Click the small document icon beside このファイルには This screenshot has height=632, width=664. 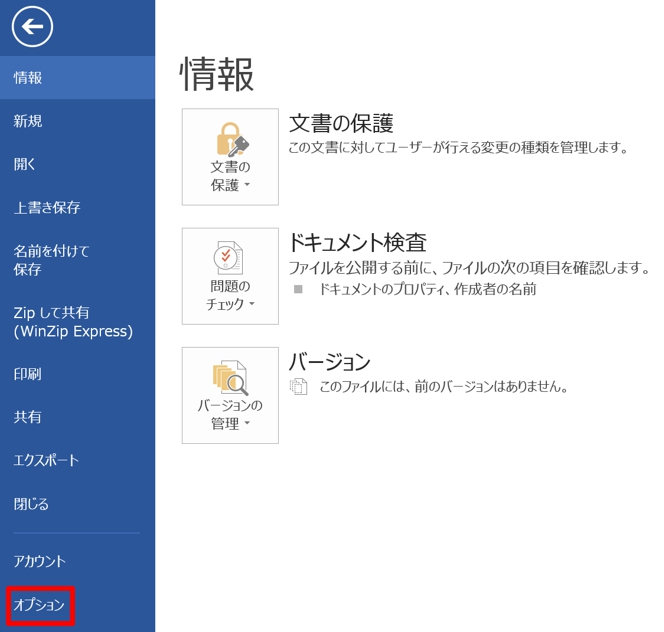[299, 386]
